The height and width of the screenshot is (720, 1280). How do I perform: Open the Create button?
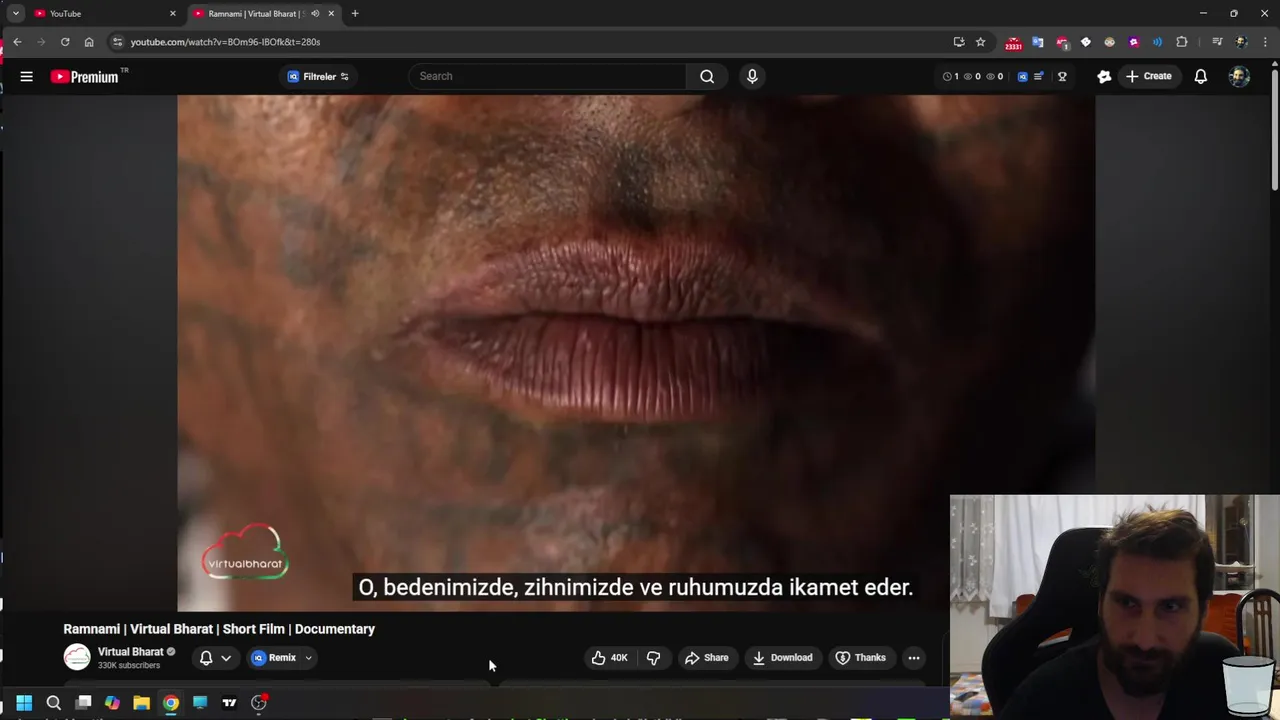(x=1149, y=76)
